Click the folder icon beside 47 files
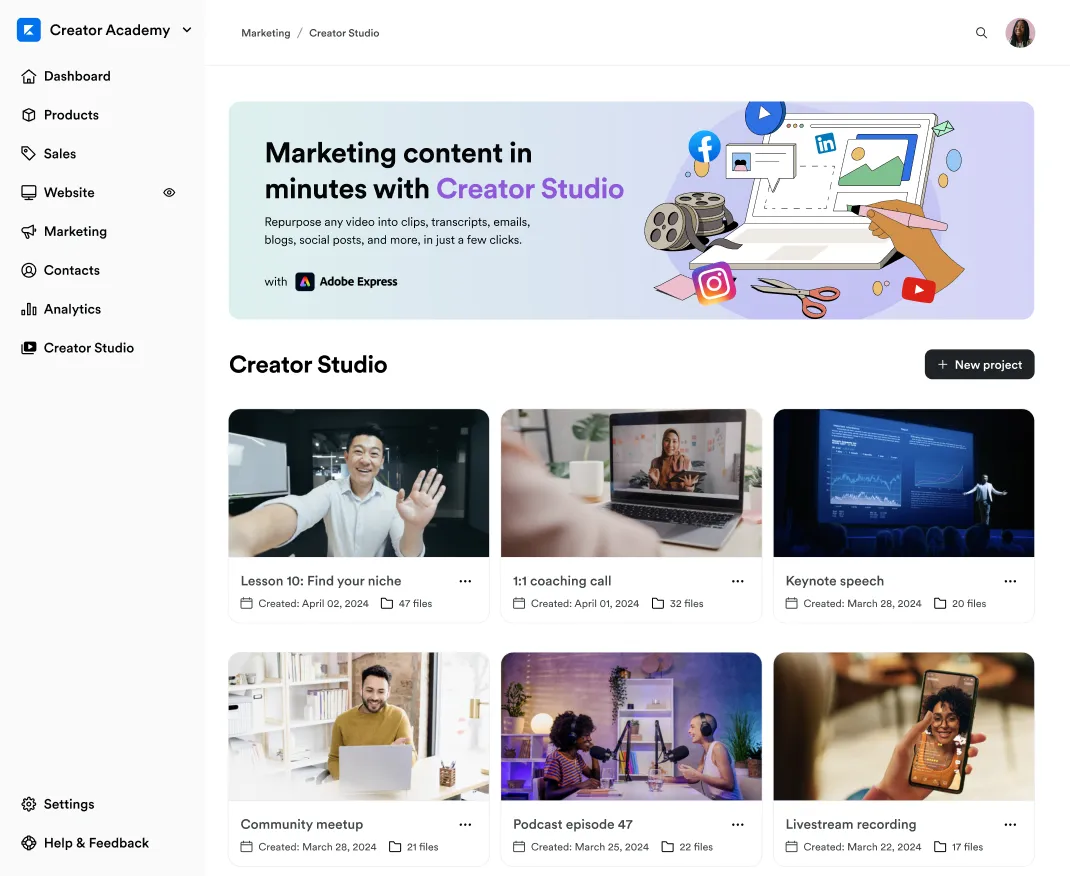 [387, 604]
